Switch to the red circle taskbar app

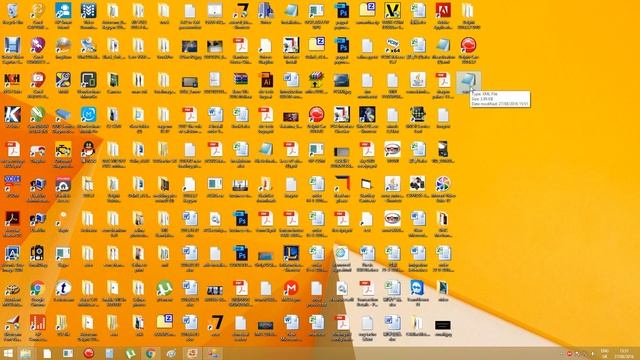tap(89, 353)
